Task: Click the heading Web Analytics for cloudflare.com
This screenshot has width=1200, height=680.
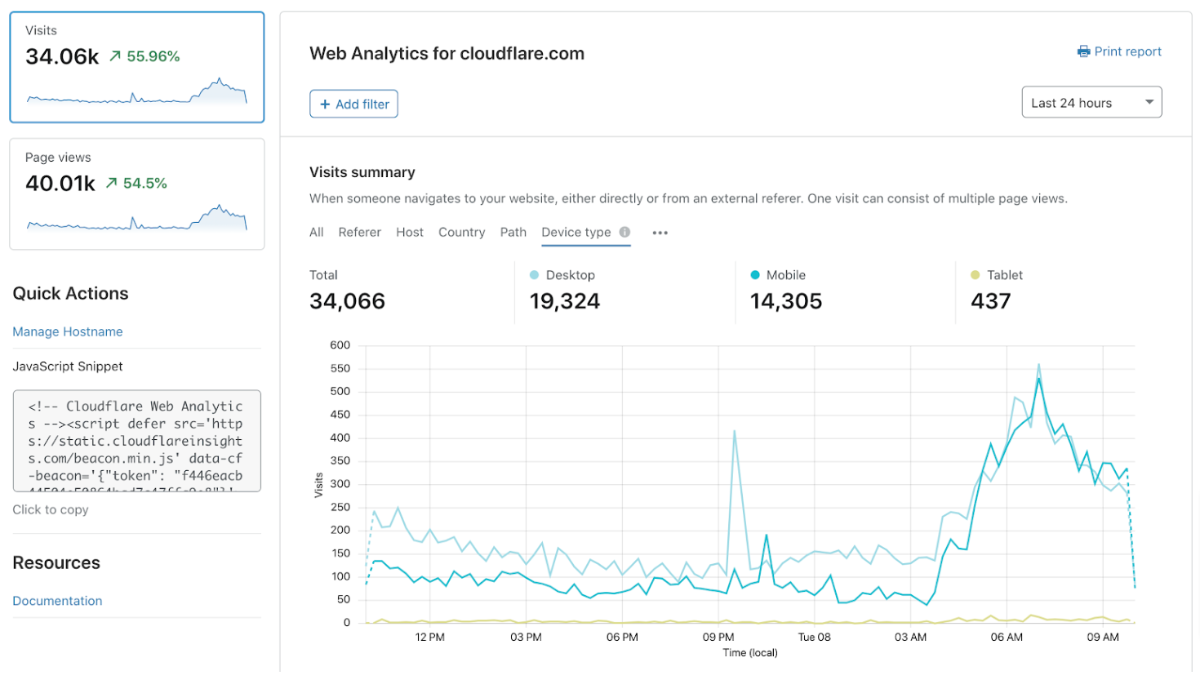Action: point(447,54)
